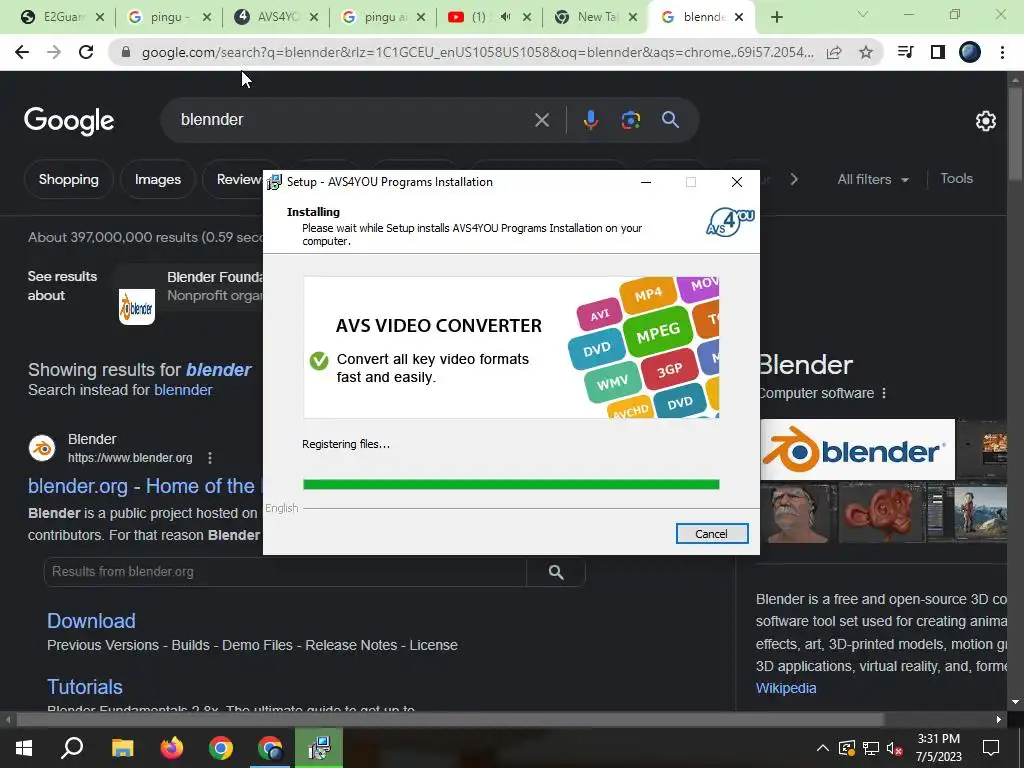Image resolution: width=1024 pixels, height=768 pixels.
Task: Click the Cancel button in AVS4YOU setup
Action: point(711,534)
